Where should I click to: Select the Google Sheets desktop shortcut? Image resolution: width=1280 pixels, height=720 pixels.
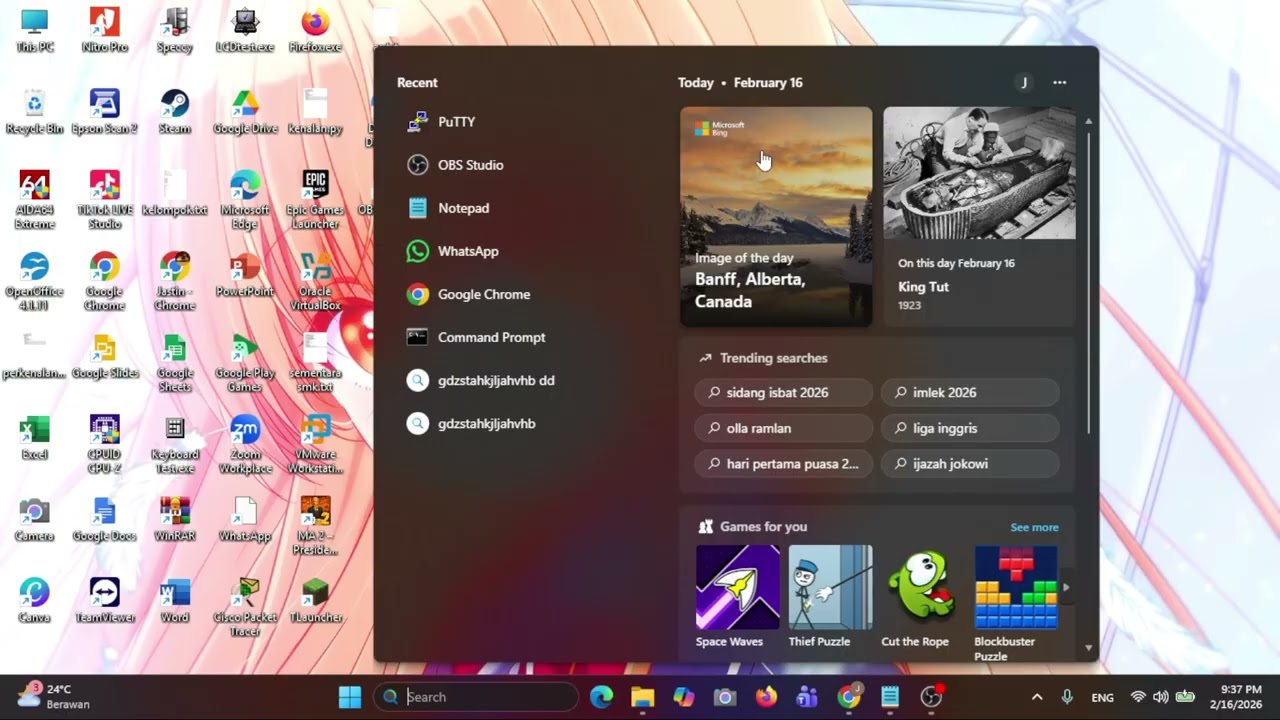(x=174, y=364)
